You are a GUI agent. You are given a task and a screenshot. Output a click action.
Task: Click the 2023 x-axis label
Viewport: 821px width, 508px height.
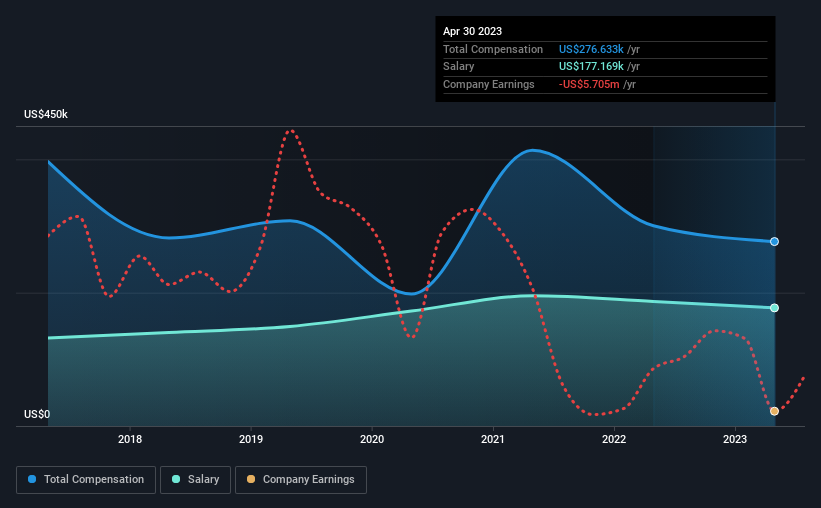click(735, 439)
